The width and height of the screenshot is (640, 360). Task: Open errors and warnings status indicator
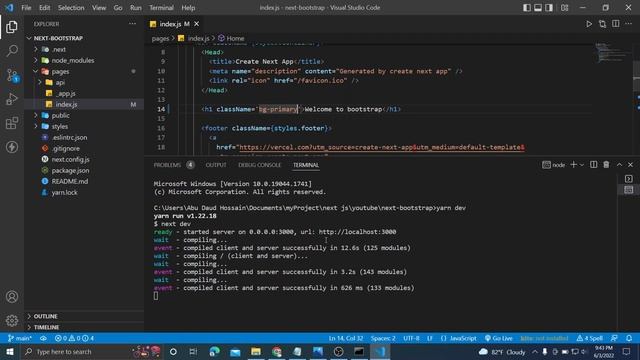[x=74, y=338]
